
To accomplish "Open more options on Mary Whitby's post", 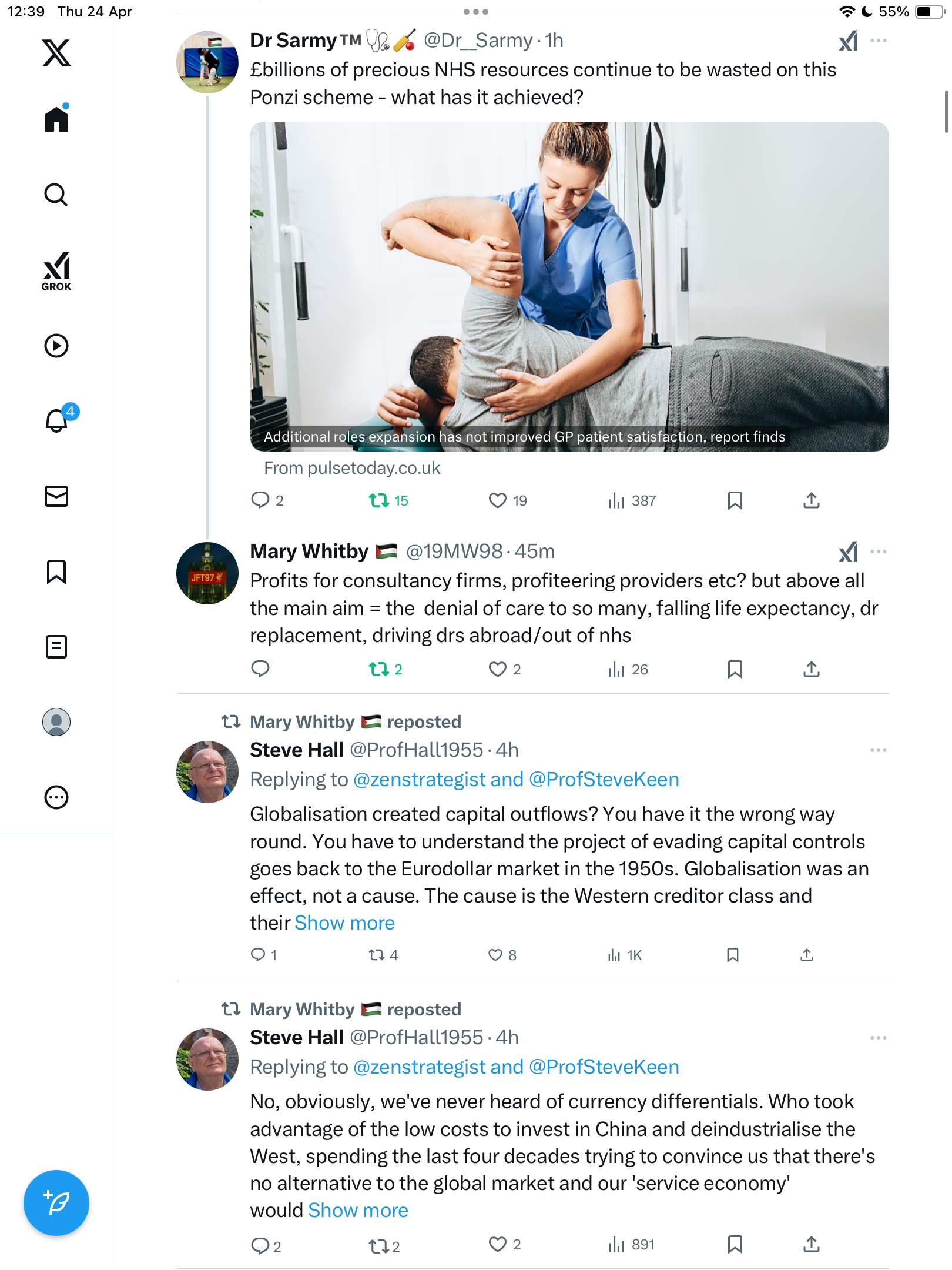I will 879,552.
